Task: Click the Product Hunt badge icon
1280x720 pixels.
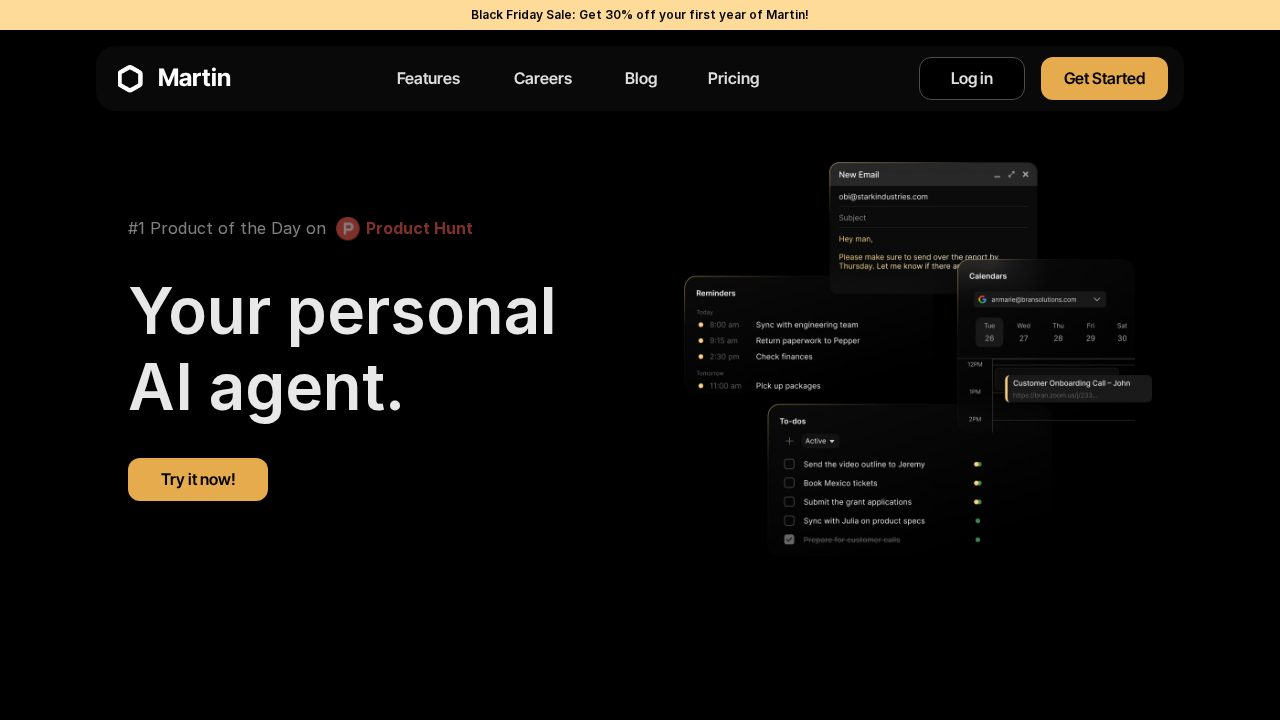Action: (x=347, y=228)
